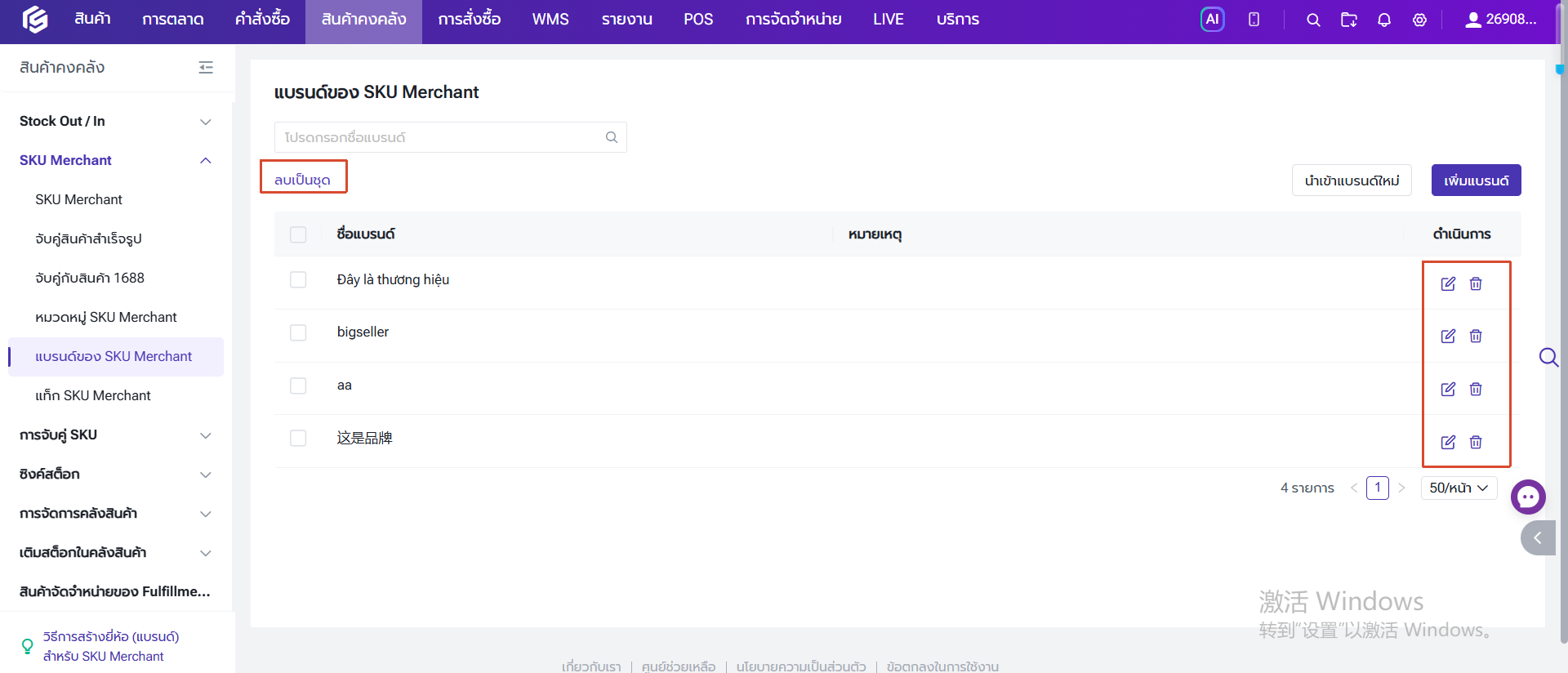Open the purple chat support bubble

(x=1528, y=497)
